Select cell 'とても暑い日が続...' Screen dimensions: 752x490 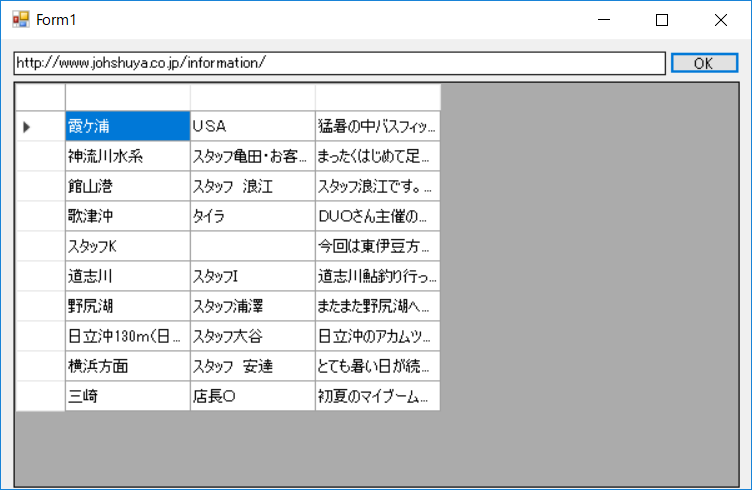(378, 366)
